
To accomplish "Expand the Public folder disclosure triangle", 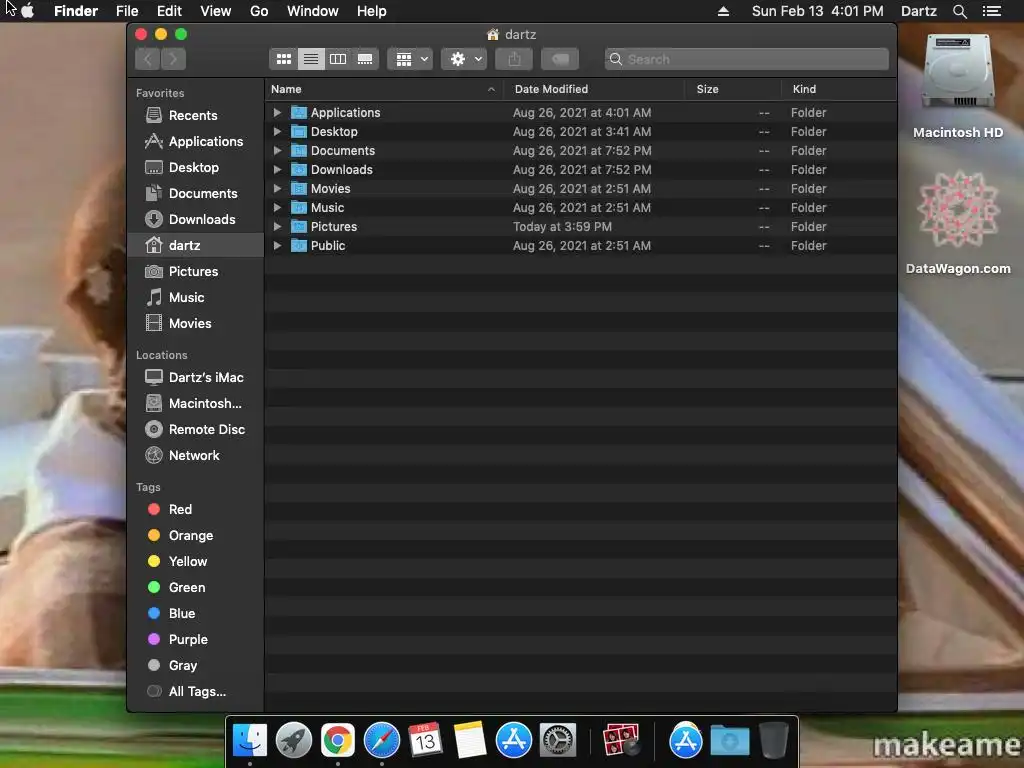I will [277, 246].
